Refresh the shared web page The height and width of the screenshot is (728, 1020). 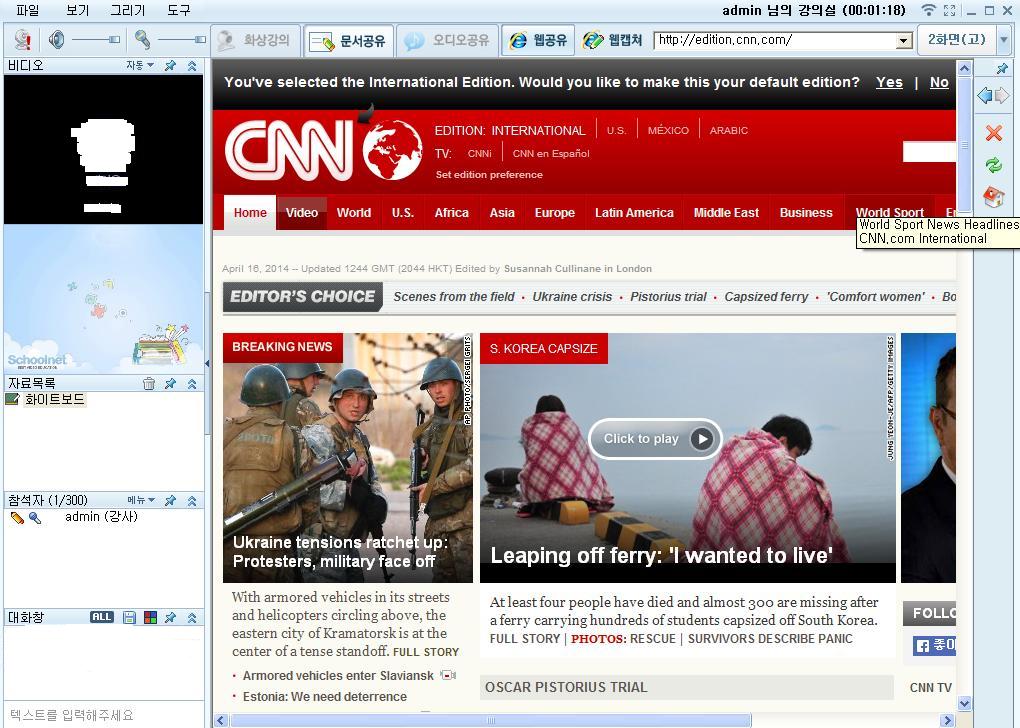[993, 165]
